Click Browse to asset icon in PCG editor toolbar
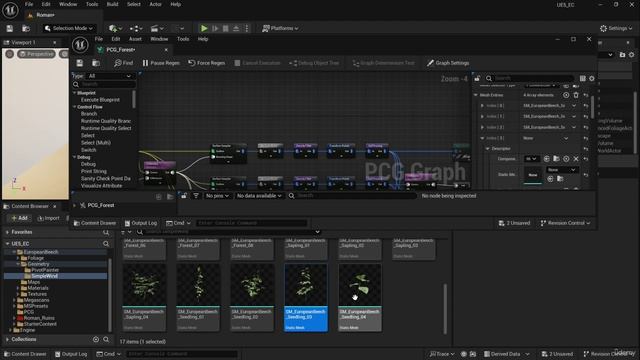This screenshot has width=640, height=360. (x=96, y=63)
